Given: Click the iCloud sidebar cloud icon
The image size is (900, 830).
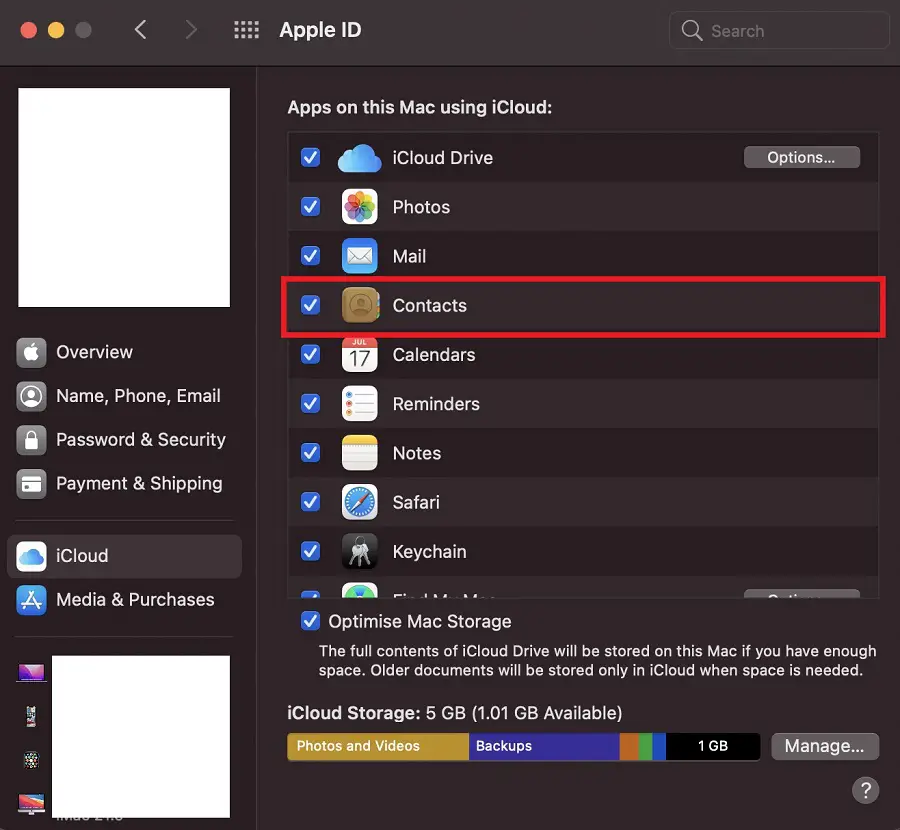Looking at the screenshot, I should coord(31,556).
